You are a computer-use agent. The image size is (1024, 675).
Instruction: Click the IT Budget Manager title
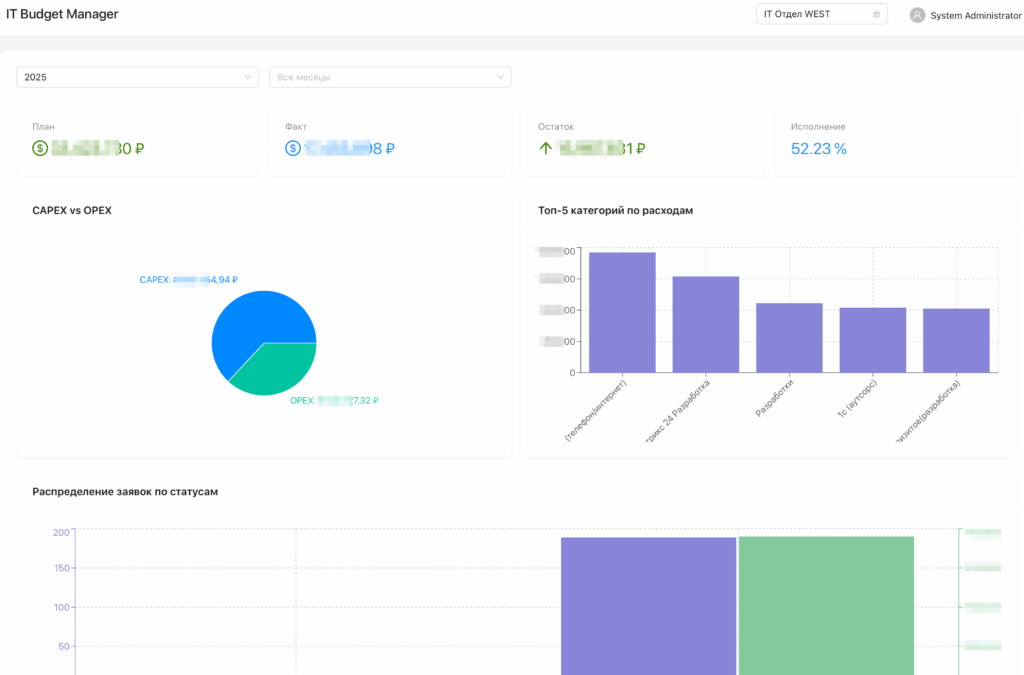pyautogui.click(x=62, y=14)
